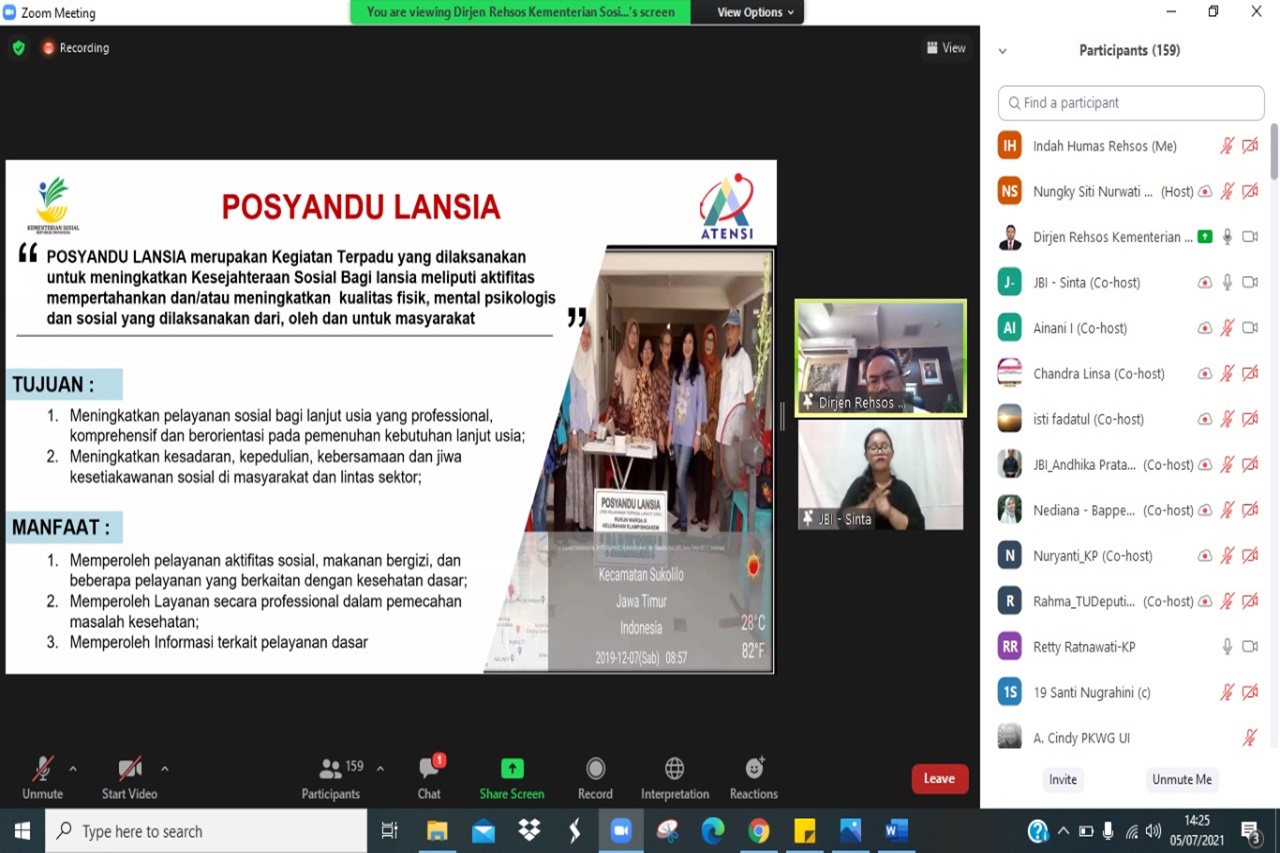Click camera icon for Retty Ratnawati-KP
1280x853 pixels.
coord(1250,647)
